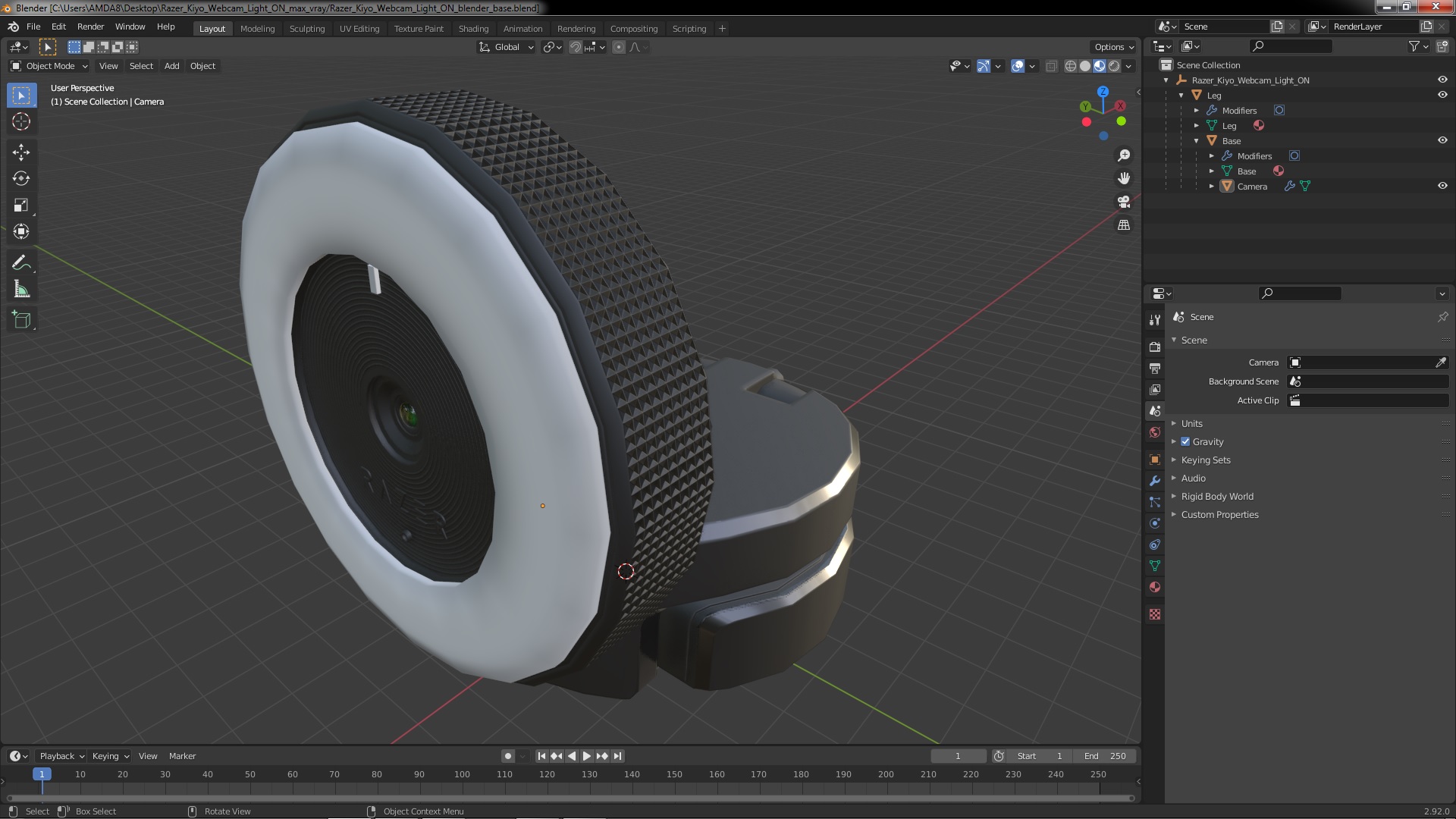Screen dimensions: 1456x819
Task: Click the End frame field
Action: pos(1105,756)
